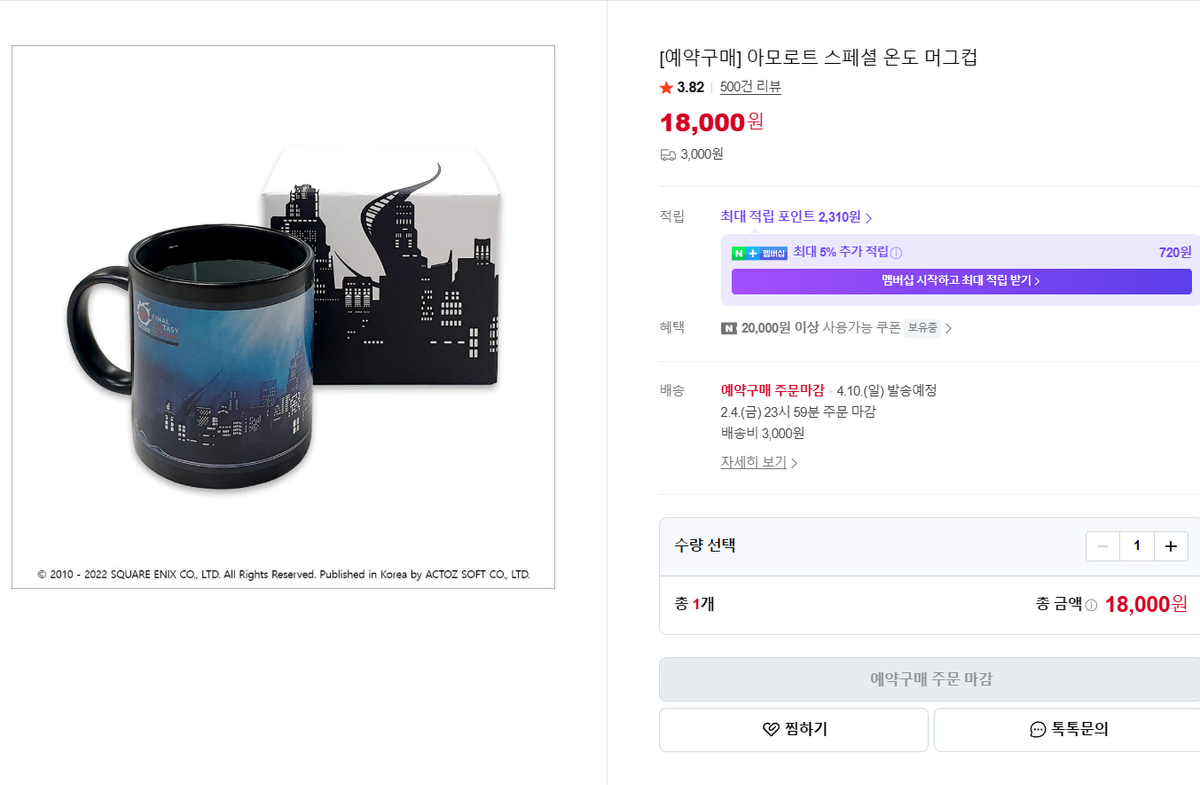This screenshot has width=1200, height=785.
Task: Click the N+ 멤버십 badge icon
Action: (x=759, y=253)
